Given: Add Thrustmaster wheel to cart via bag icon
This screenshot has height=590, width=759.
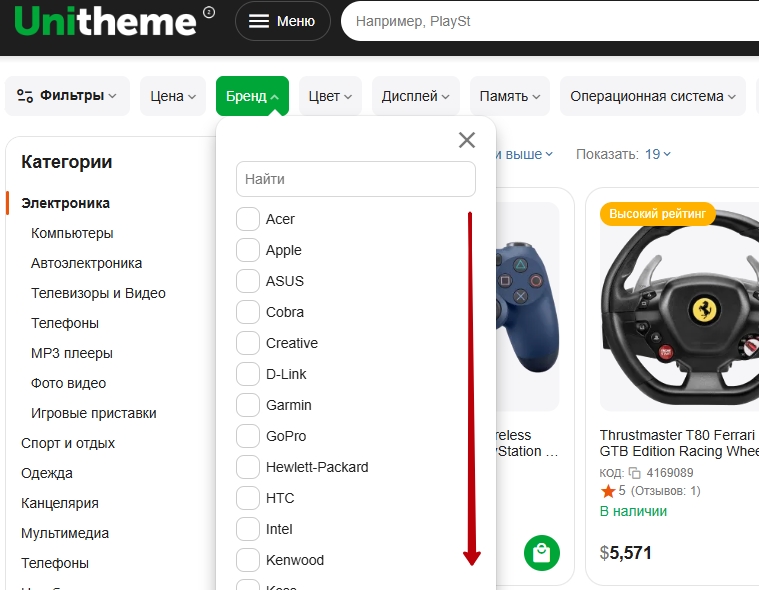Looking at the screenshot, I should pyautogui.click(x=542, y=553).
